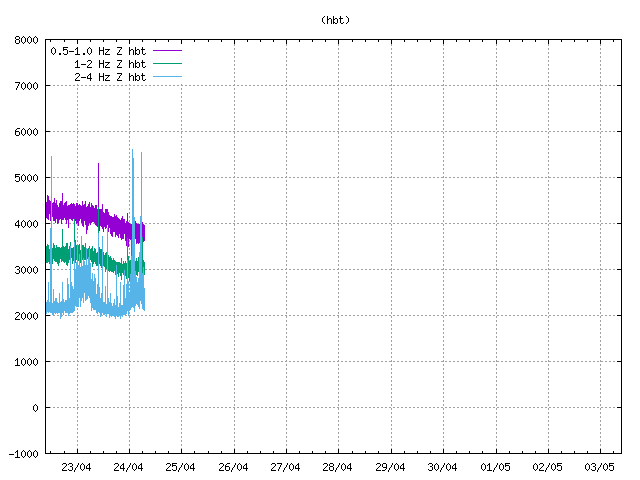Screen dimensions: 640x480
Task: Click the purple legend line sample
Action: (167, 51)
